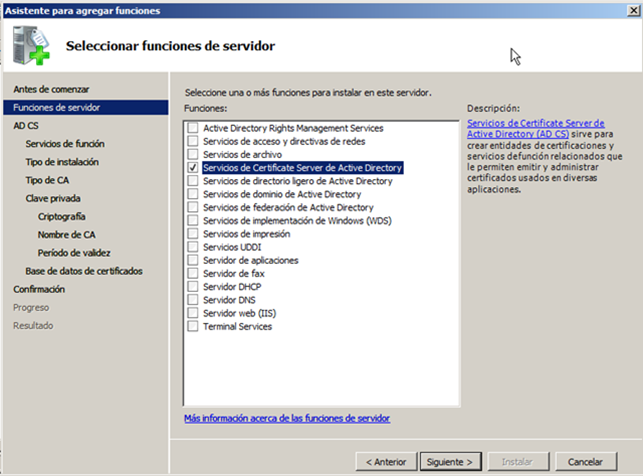Navigate to Confirmación step

(39, 289)
